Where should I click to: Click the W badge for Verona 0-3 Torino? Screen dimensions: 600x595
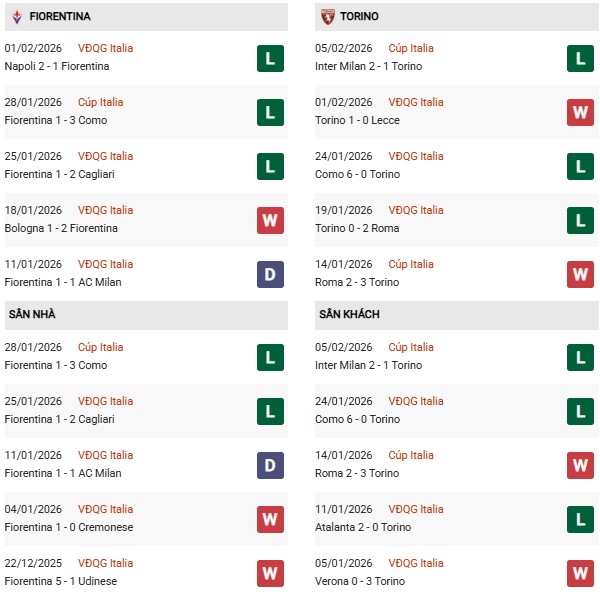coord(581,573)
